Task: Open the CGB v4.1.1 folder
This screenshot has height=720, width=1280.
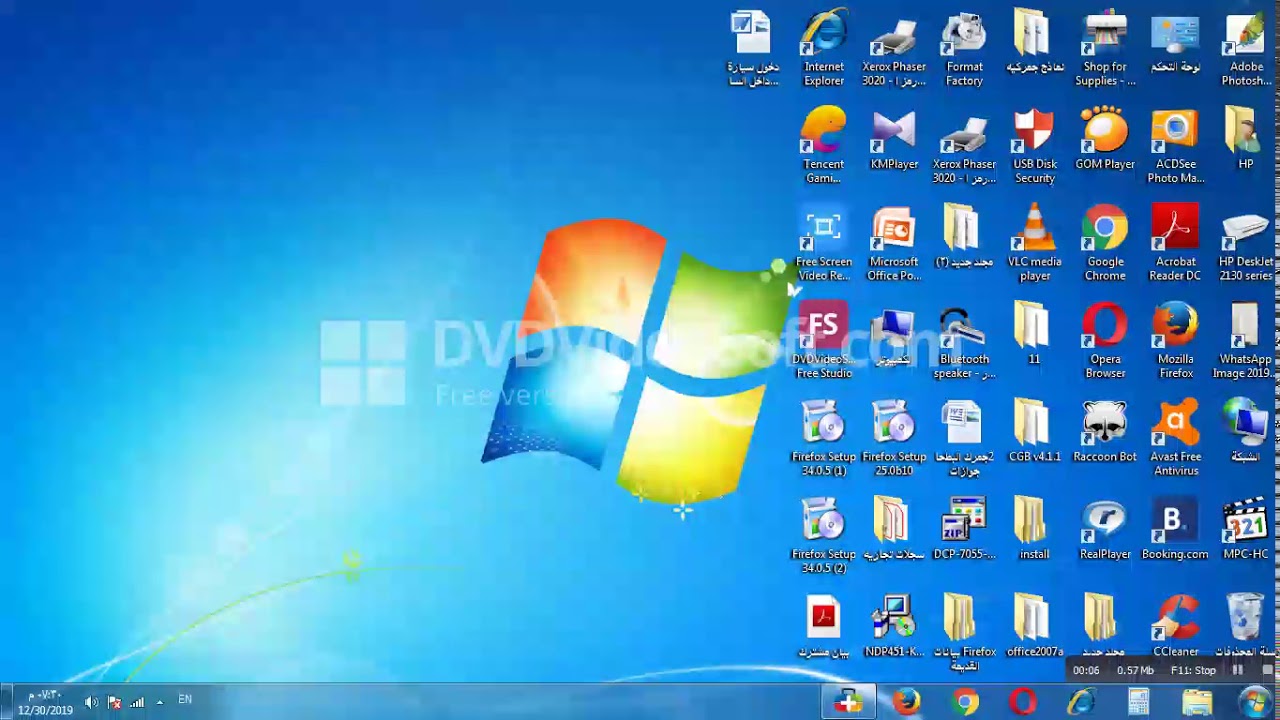Action: tap(1034, 432)
